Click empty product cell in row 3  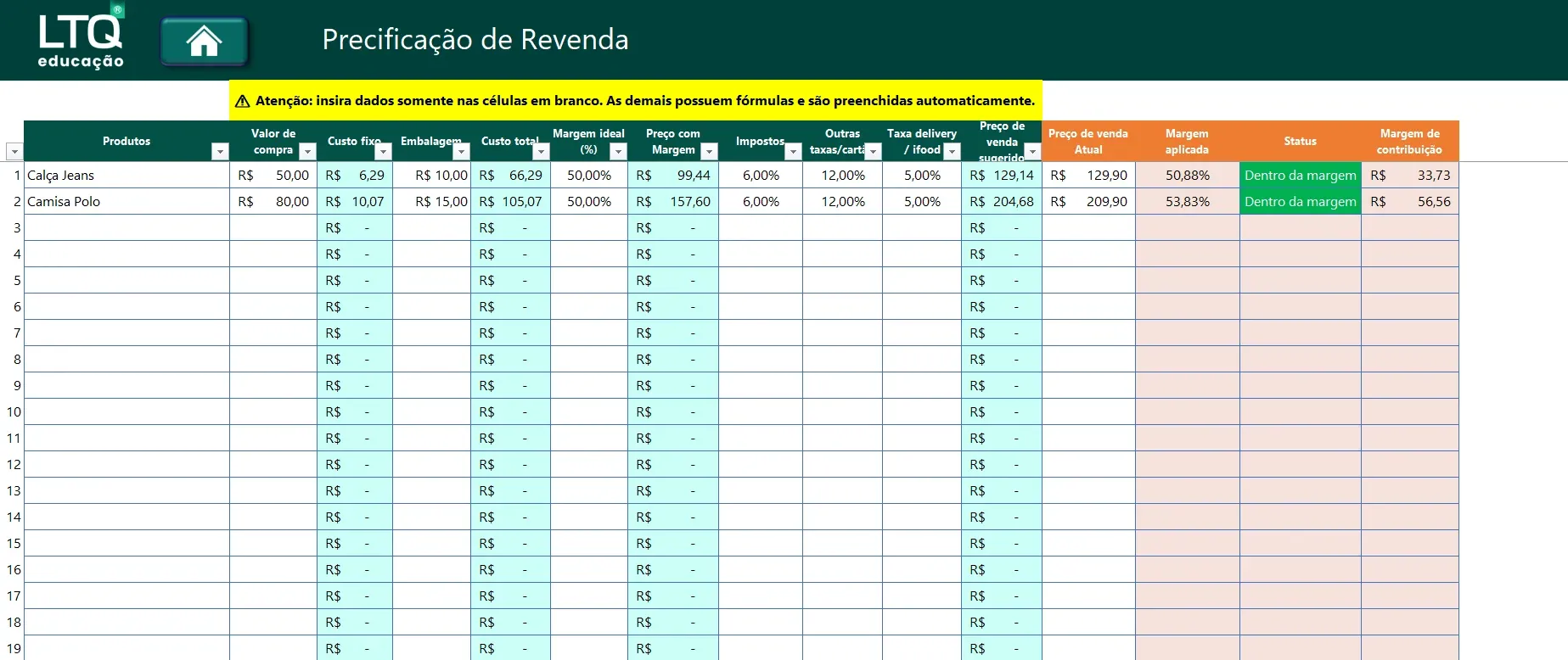[126, 228]
